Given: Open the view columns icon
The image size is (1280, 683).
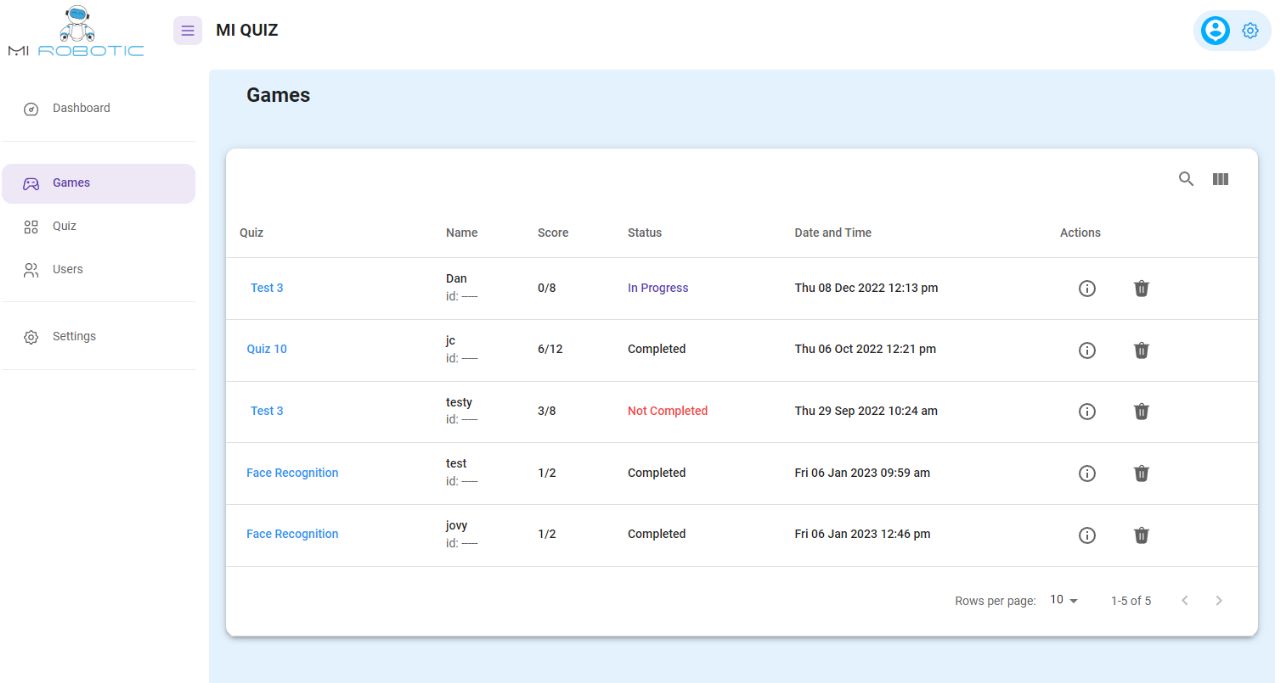Looking at the screenshot, I should point(1220,179).
